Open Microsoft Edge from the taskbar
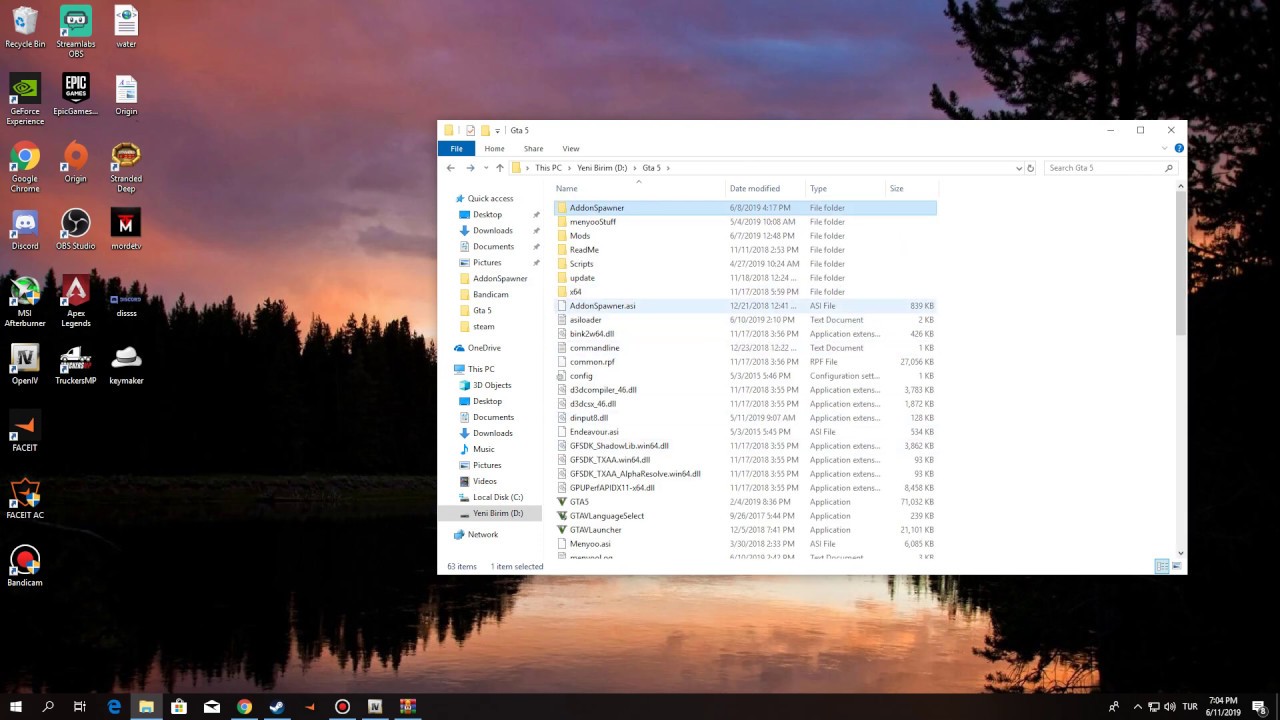Screen dimensions: 1280x720 click(114, 706)
